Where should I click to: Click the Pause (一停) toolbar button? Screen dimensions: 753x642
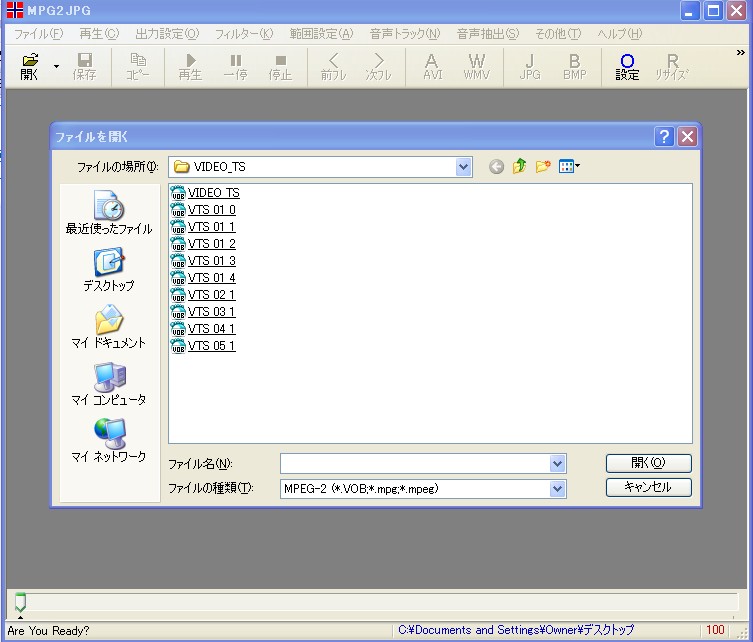click(235, 67)
